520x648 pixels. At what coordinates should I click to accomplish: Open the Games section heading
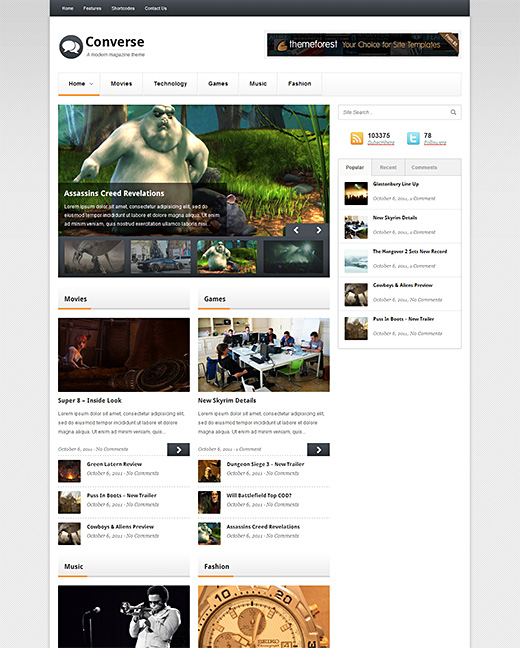coord(215,299)
